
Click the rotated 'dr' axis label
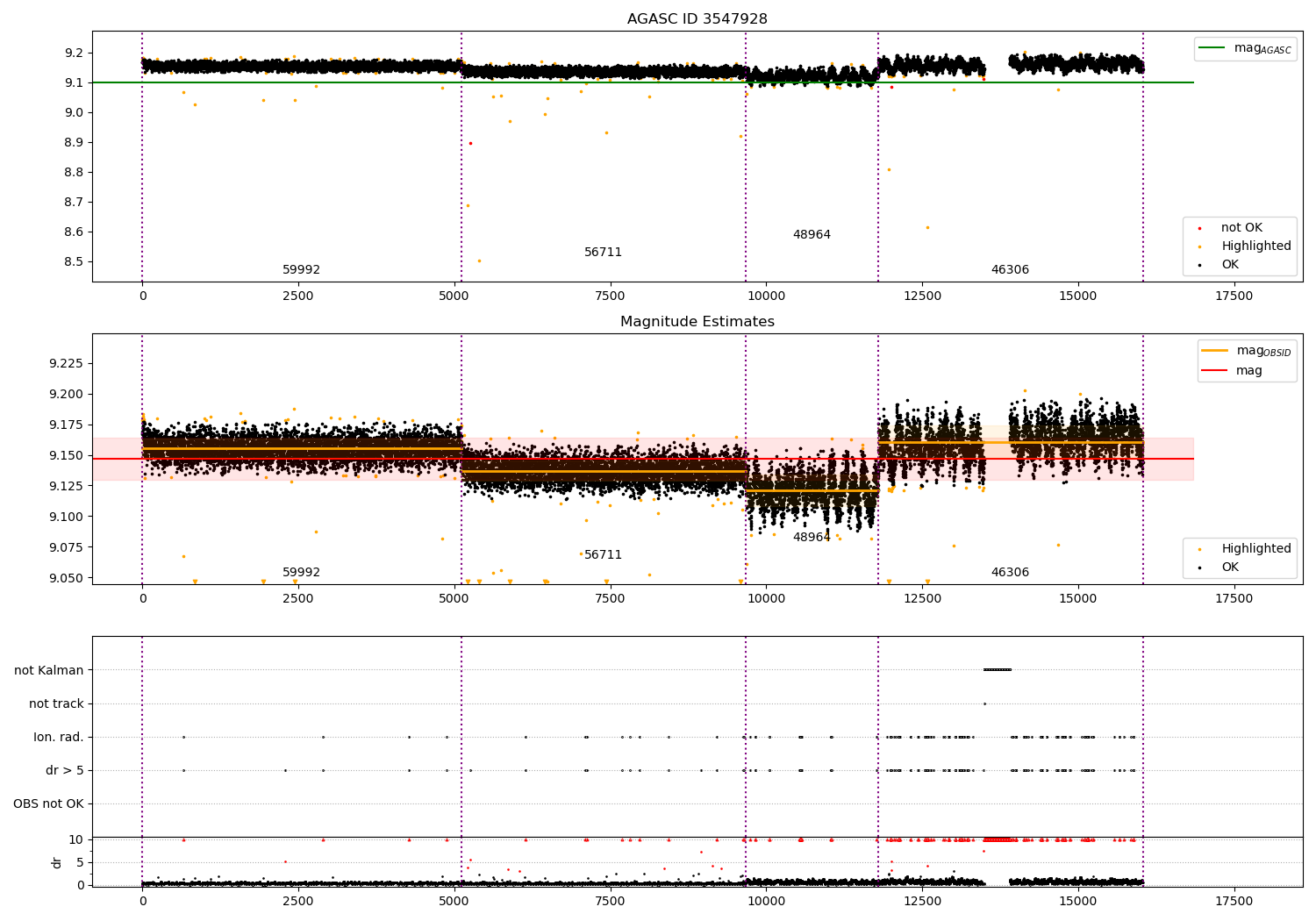[x=57, y=862]
